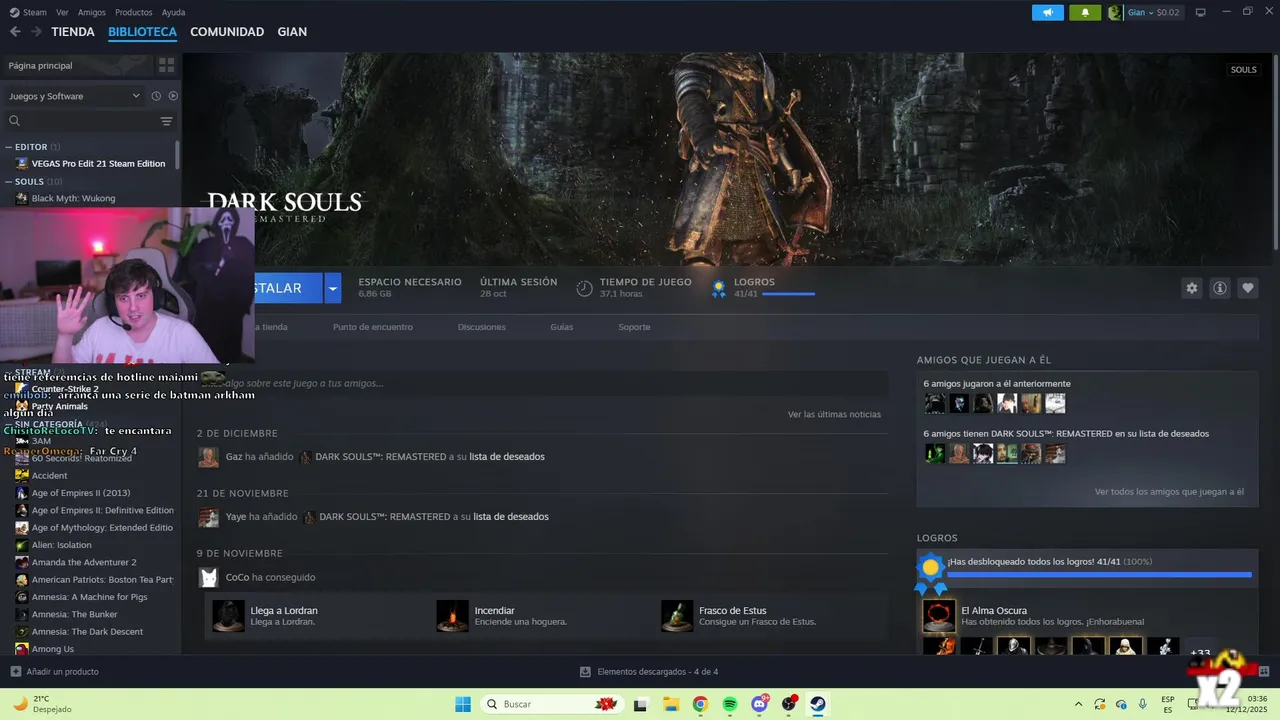Click the library search magnifier icon
The image size is (1280, 720).
point(14,121)
